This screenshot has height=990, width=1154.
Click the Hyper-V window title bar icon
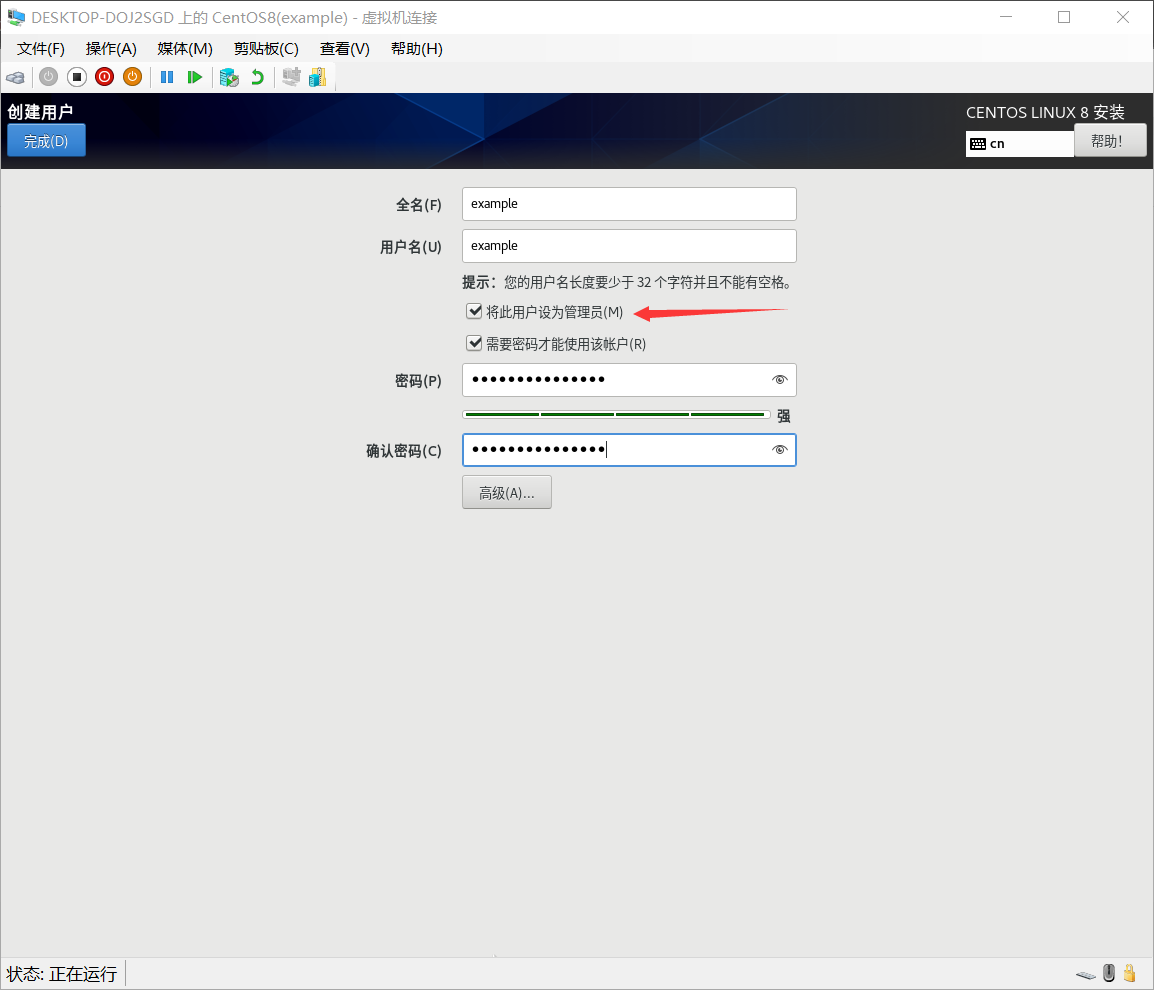pos(15,17)
